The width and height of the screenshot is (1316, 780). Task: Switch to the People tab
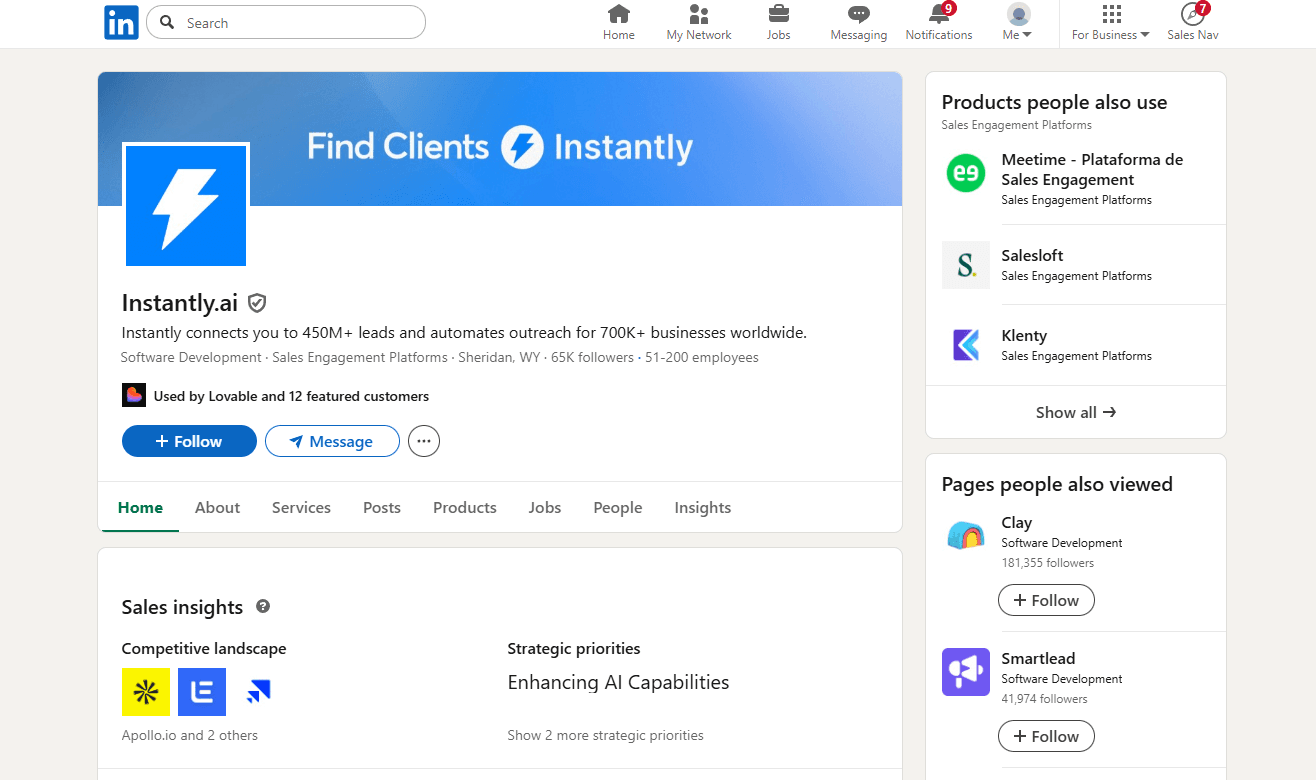[x=618, y=507]
